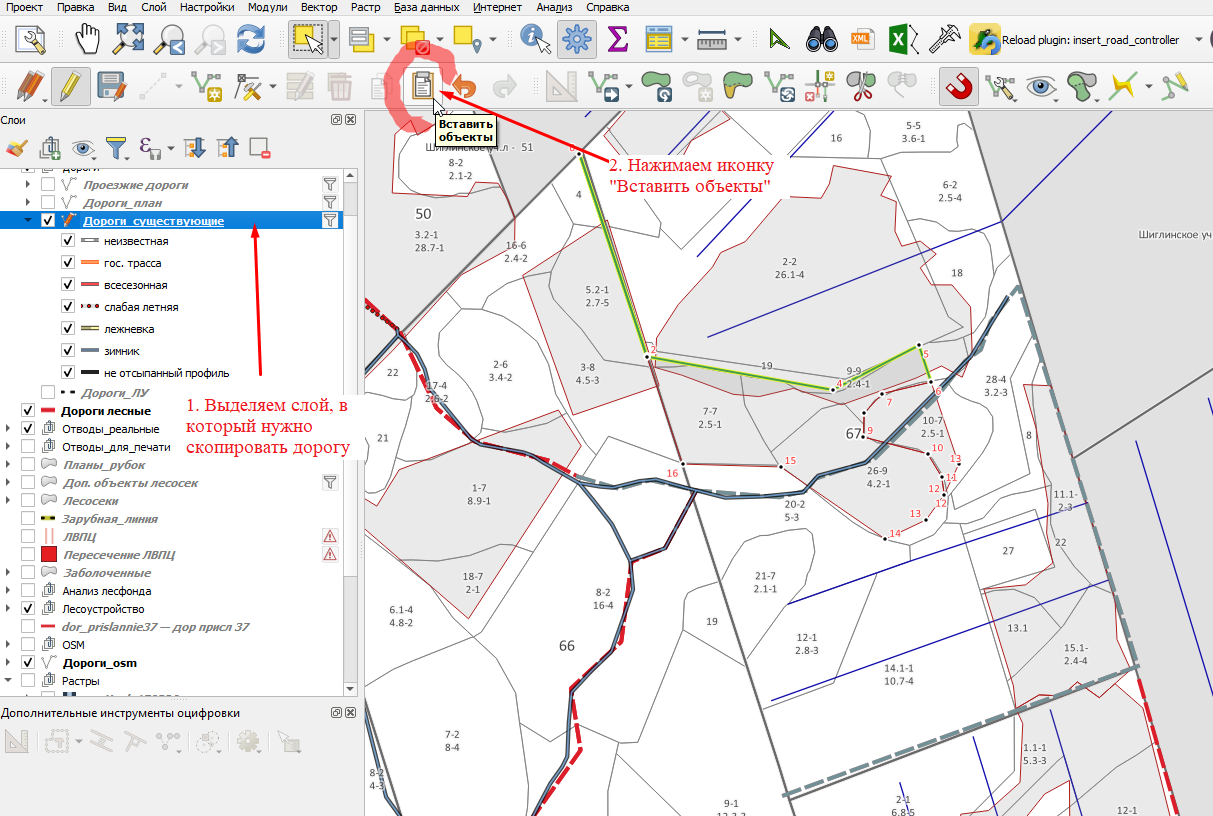Reload plugin insert_road_controller

pyautogui.click(x=1076, y=40)
